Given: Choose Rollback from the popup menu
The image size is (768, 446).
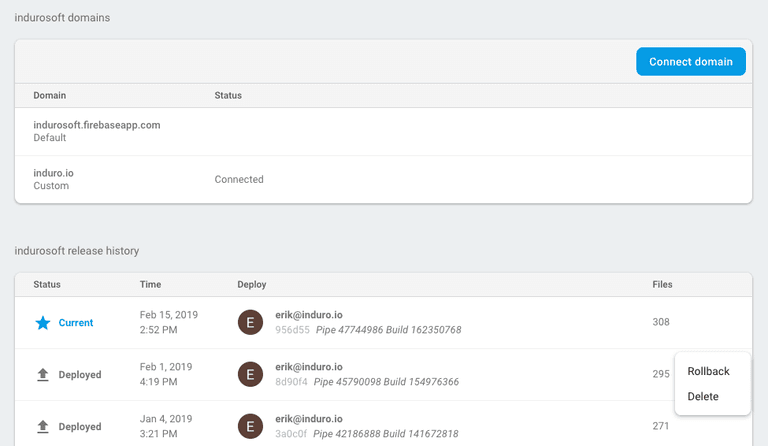Looking at the screenshot, I should 708,371.
